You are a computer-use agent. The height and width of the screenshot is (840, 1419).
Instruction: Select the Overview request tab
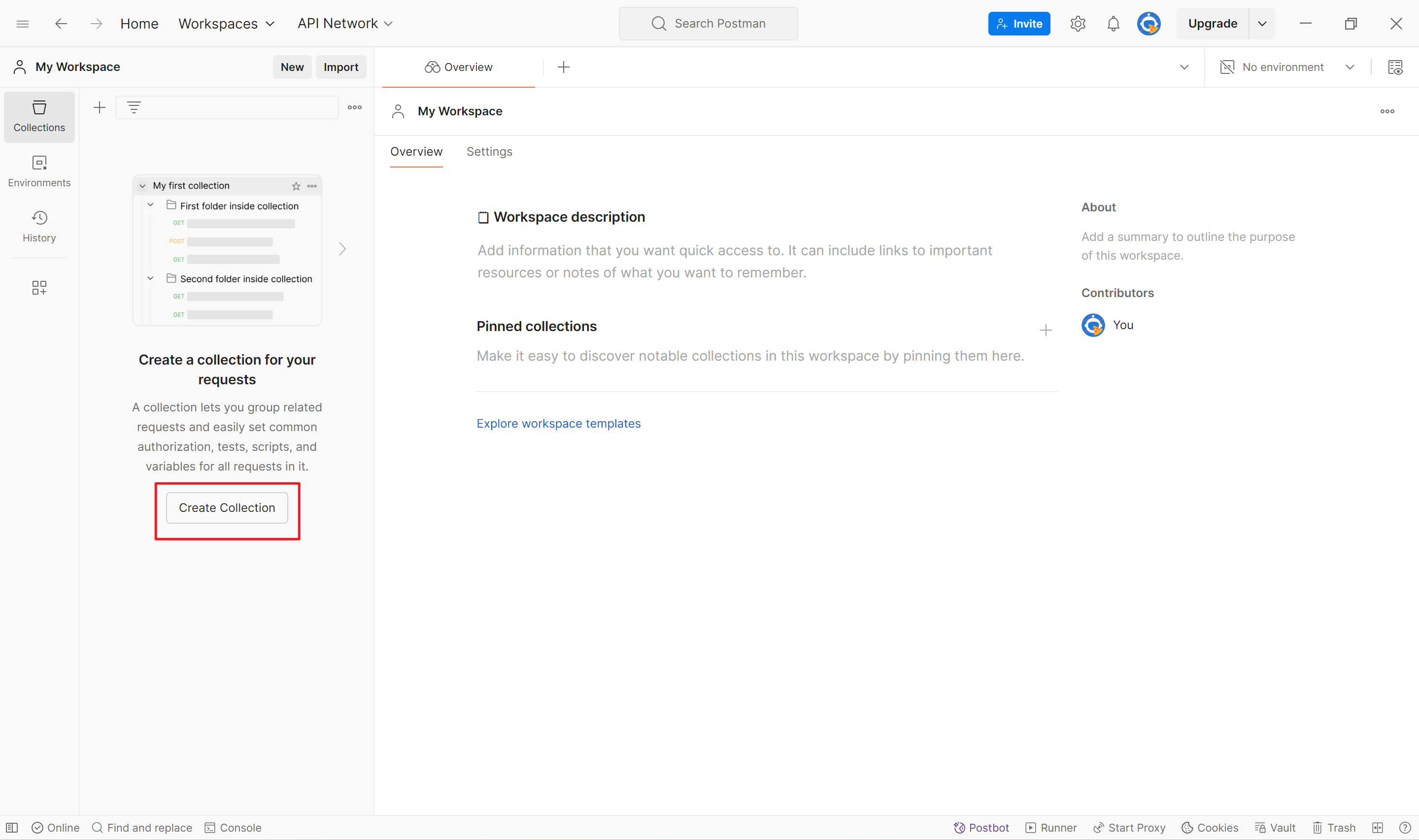tap(459, 67)
